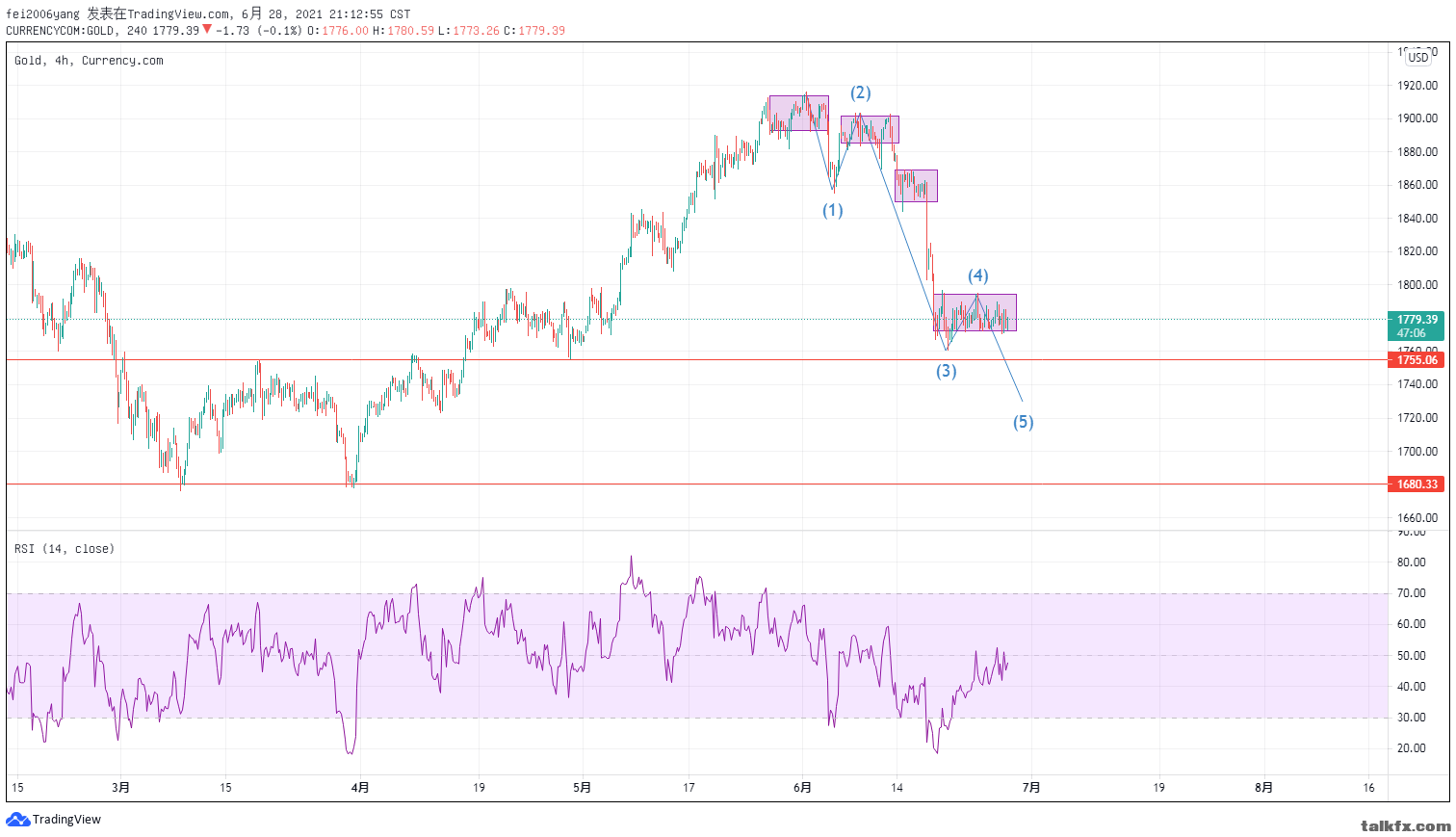Select wave label (3) on chart
The image size is (1456, 837).
pos(947,371)
